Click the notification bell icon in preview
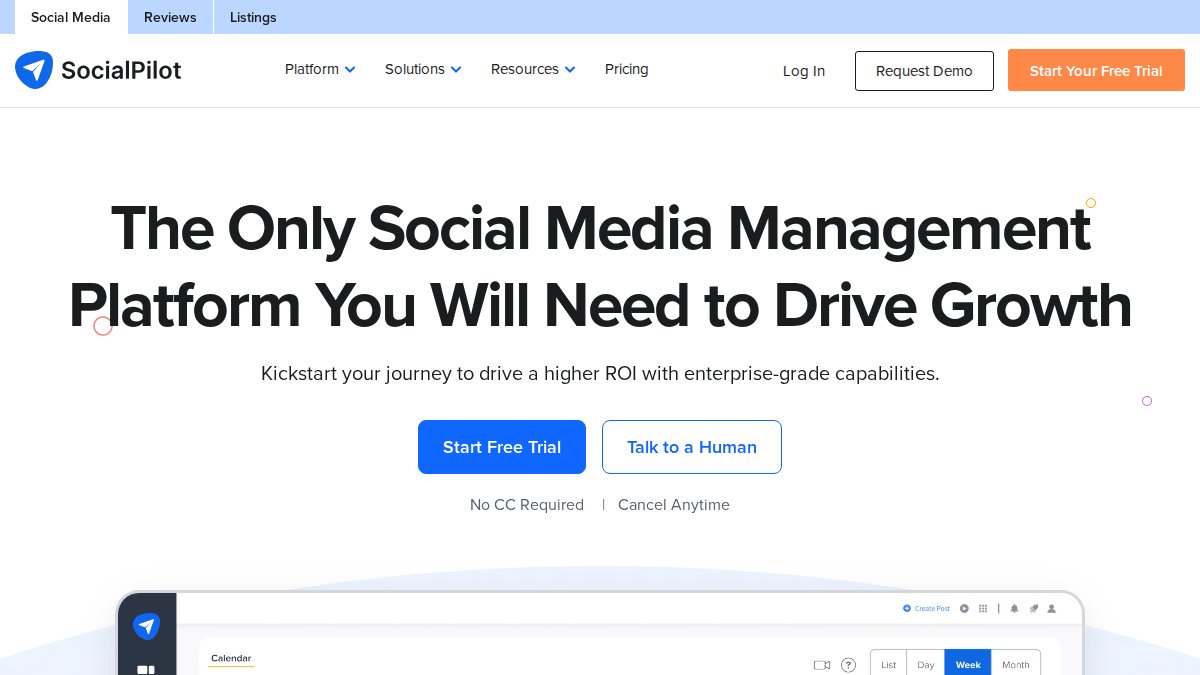The width and height of the screenshot is (1200, 675). [x=1014, y=608]
